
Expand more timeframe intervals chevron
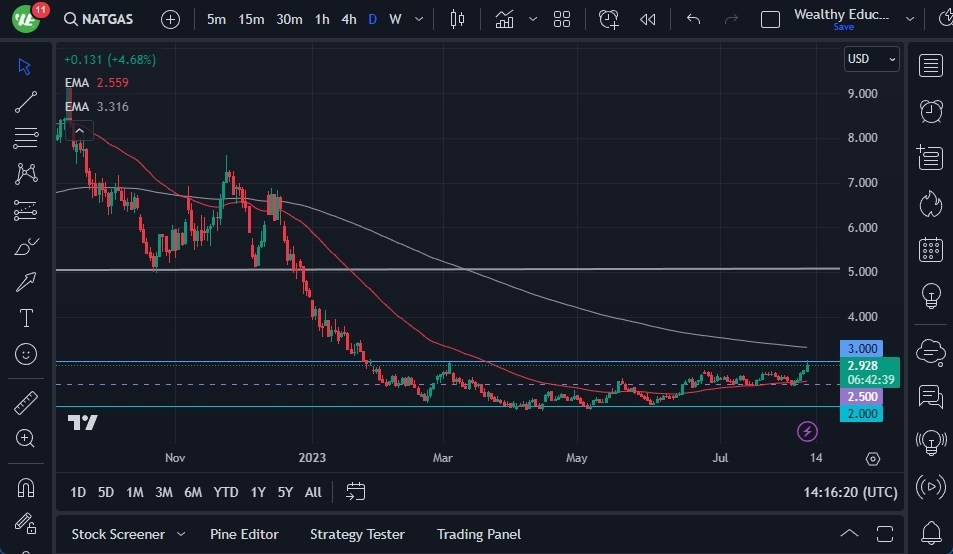click(419, 19)
